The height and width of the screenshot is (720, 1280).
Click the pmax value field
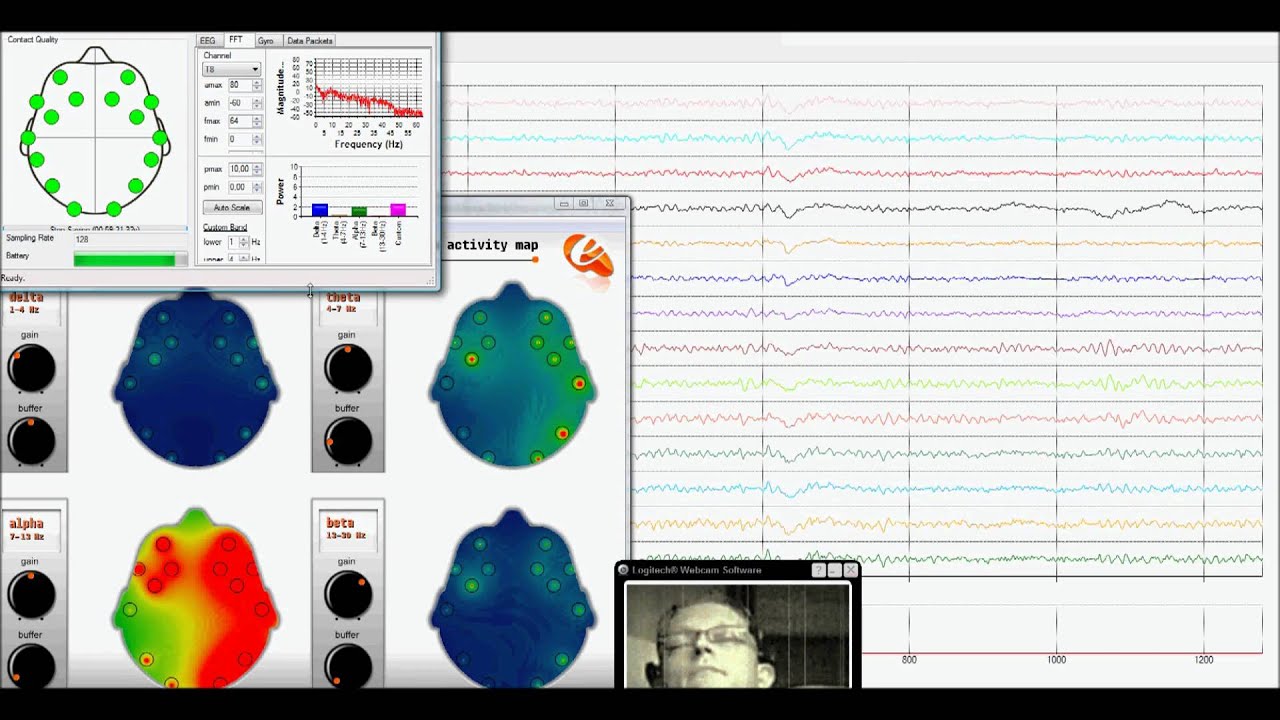coord(239,169)
